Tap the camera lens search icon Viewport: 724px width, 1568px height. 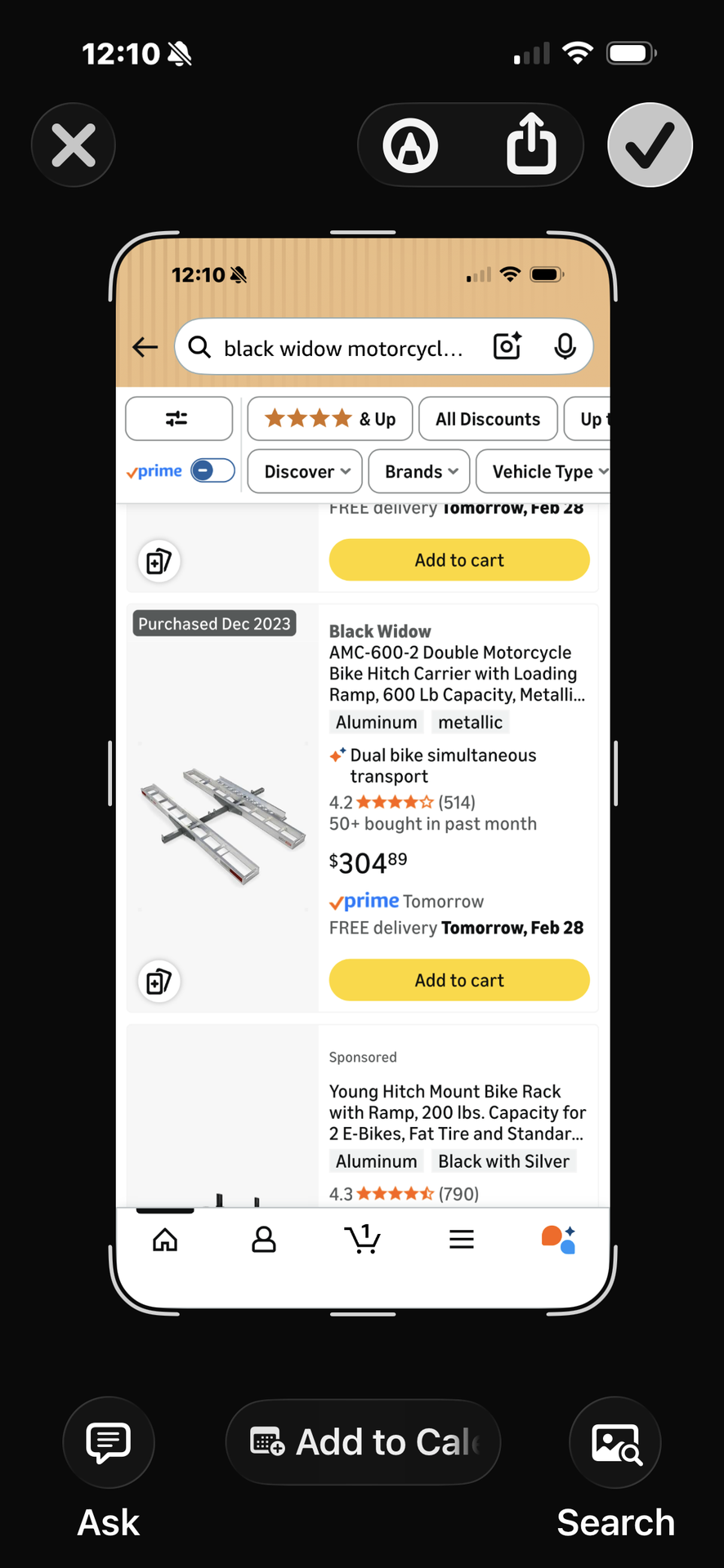(x=507, y=347)
